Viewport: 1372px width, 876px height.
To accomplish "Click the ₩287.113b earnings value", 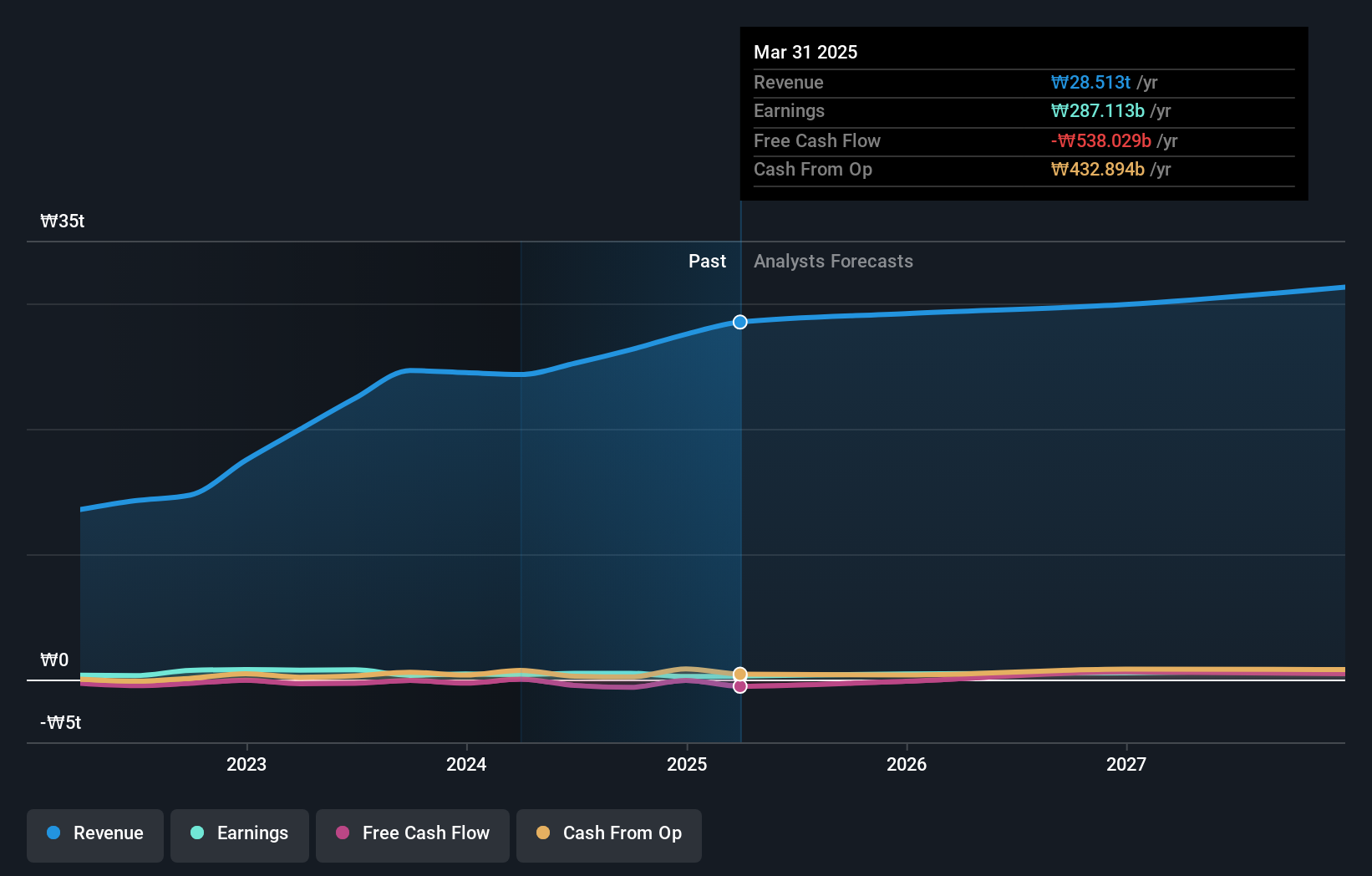I will click(x=1098, y=110).
